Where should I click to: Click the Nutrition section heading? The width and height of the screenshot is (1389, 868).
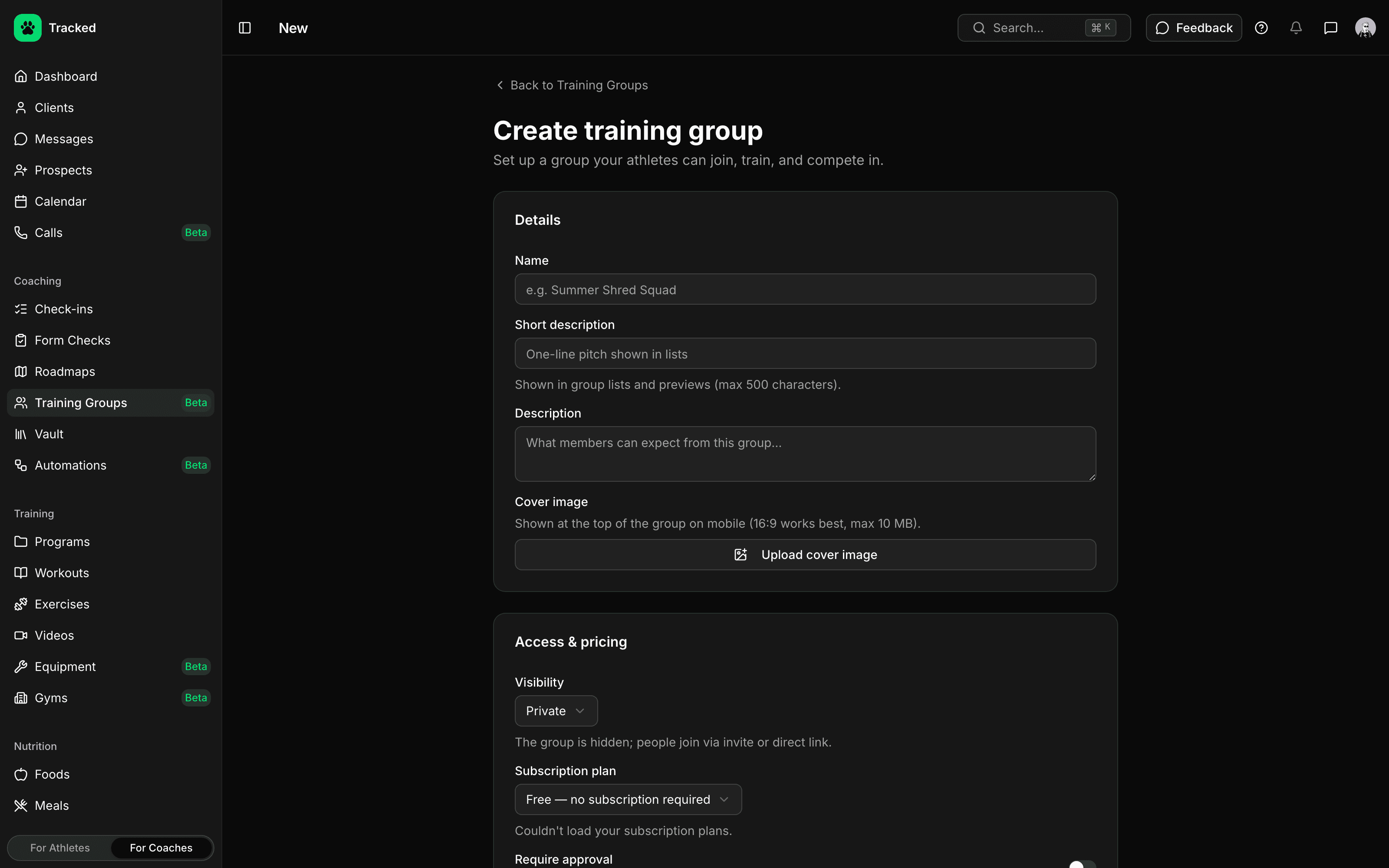click(x=35, y=746)
